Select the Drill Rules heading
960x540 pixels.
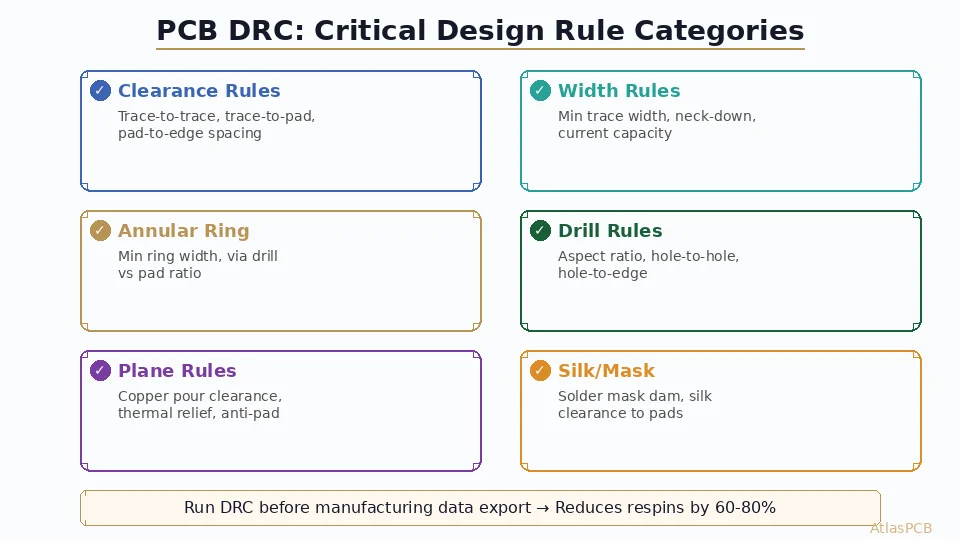[x=610, y=231]
